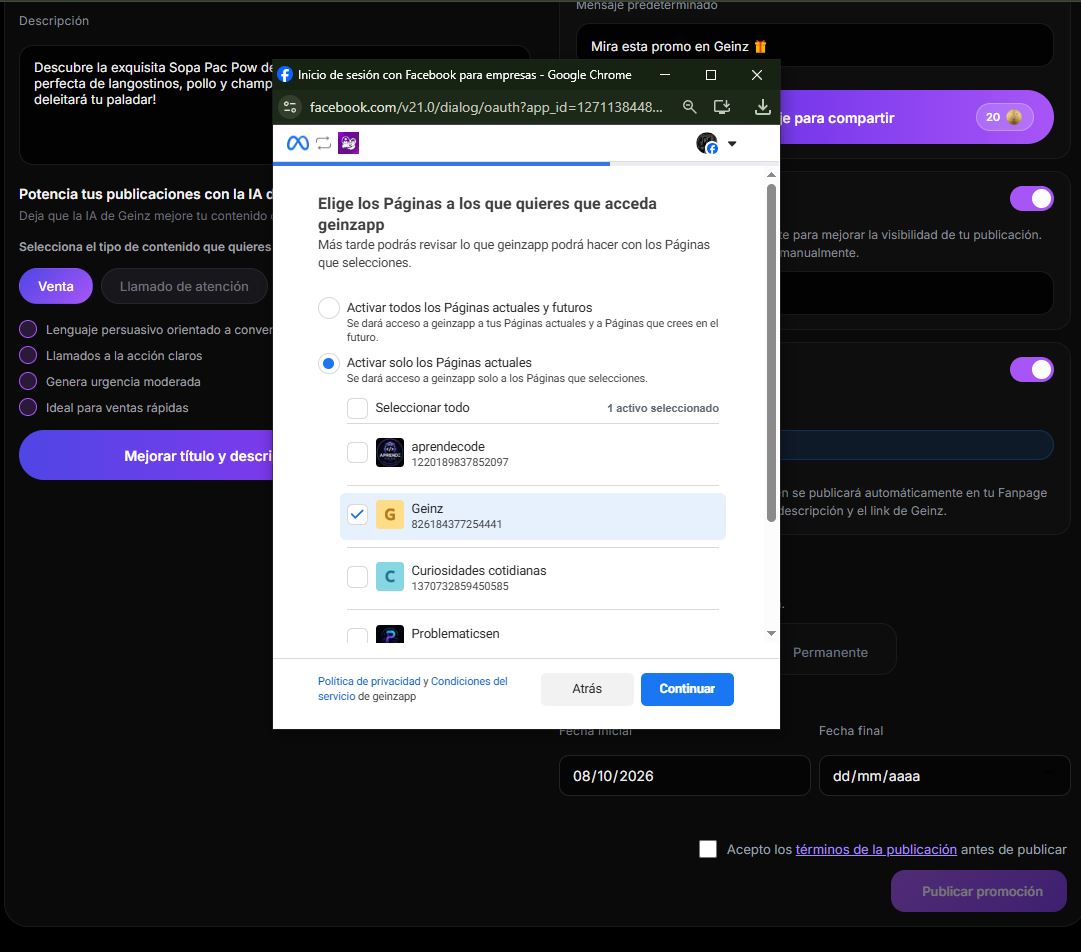Close the Facebook login popup window

point(757,74)
